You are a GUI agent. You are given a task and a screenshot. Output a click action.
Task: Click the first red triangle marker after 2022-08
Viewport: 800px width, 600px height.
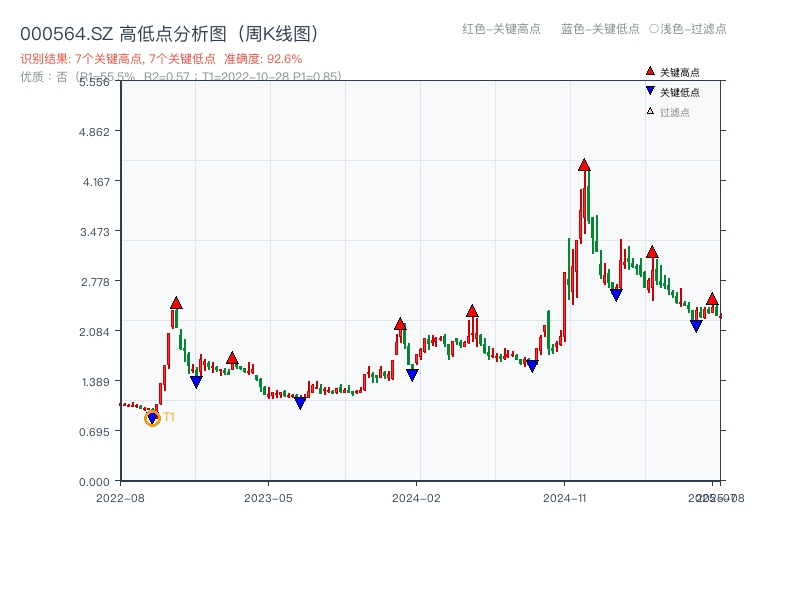point(177,300)
